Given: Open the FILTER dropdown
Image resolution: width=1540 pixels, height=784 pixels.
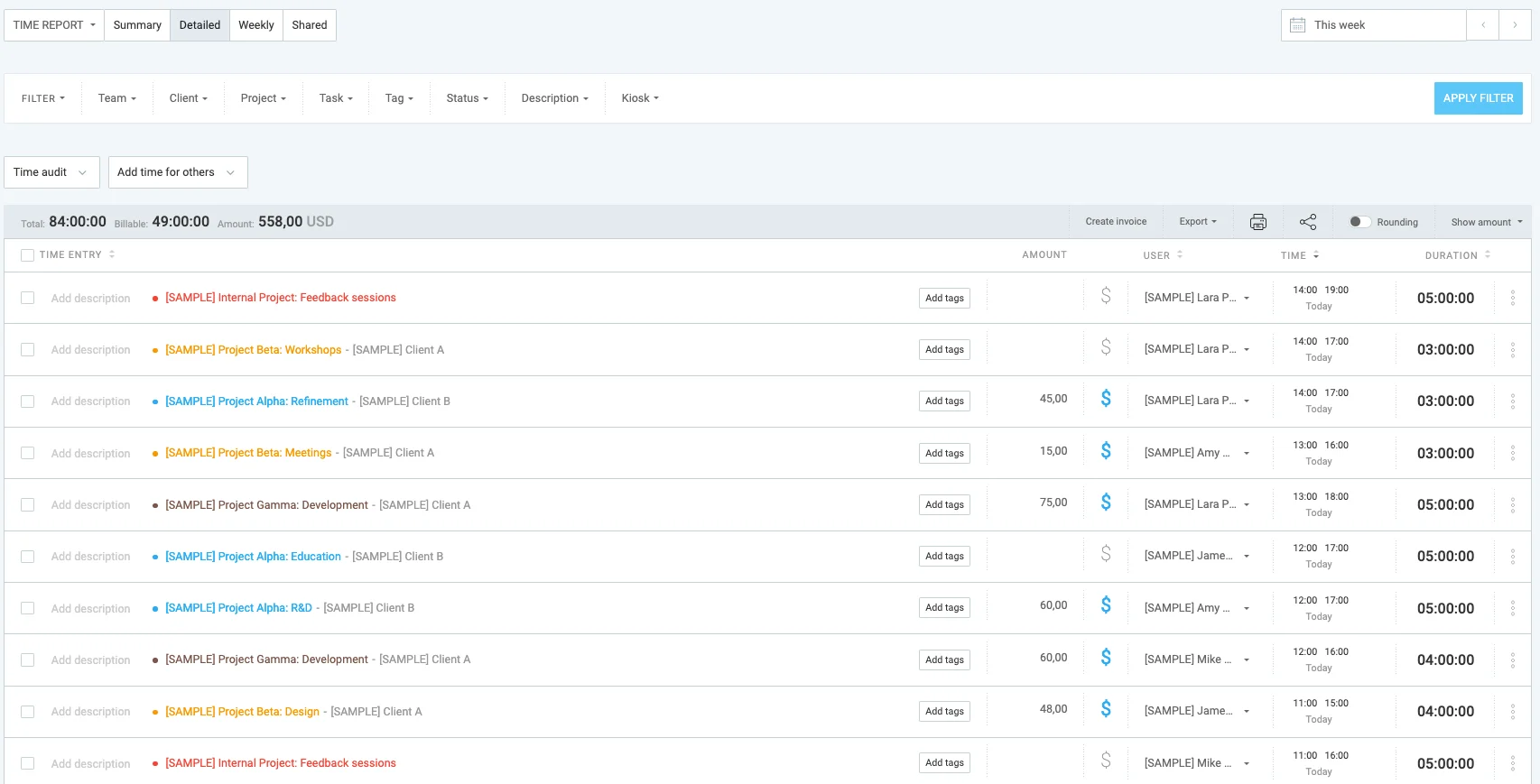Looking at the screenshot, I should coord(43,98).
